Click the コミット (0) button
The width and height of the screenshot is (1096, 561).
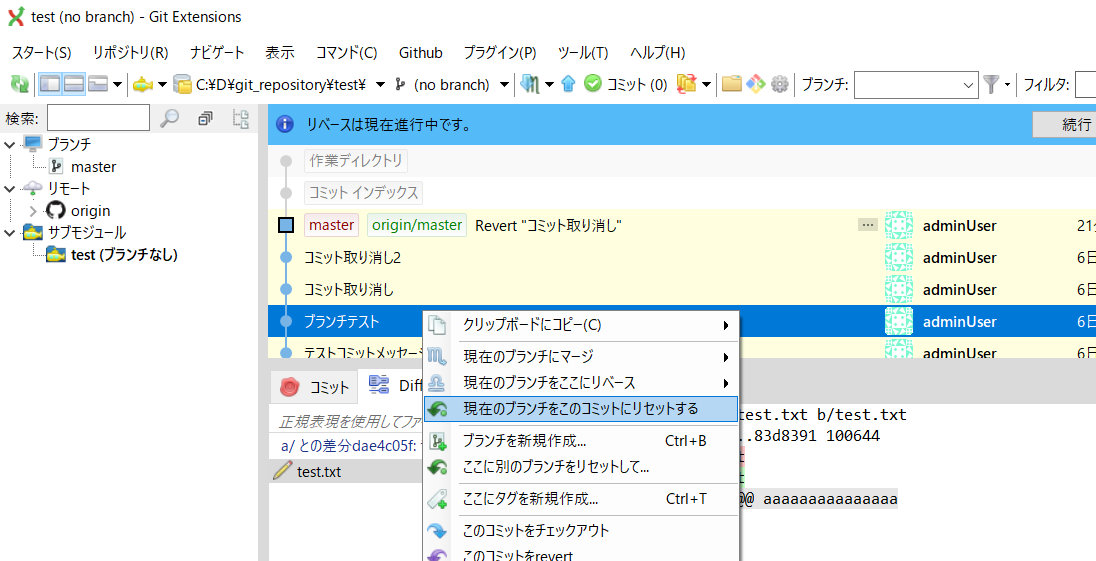(626, 85)
